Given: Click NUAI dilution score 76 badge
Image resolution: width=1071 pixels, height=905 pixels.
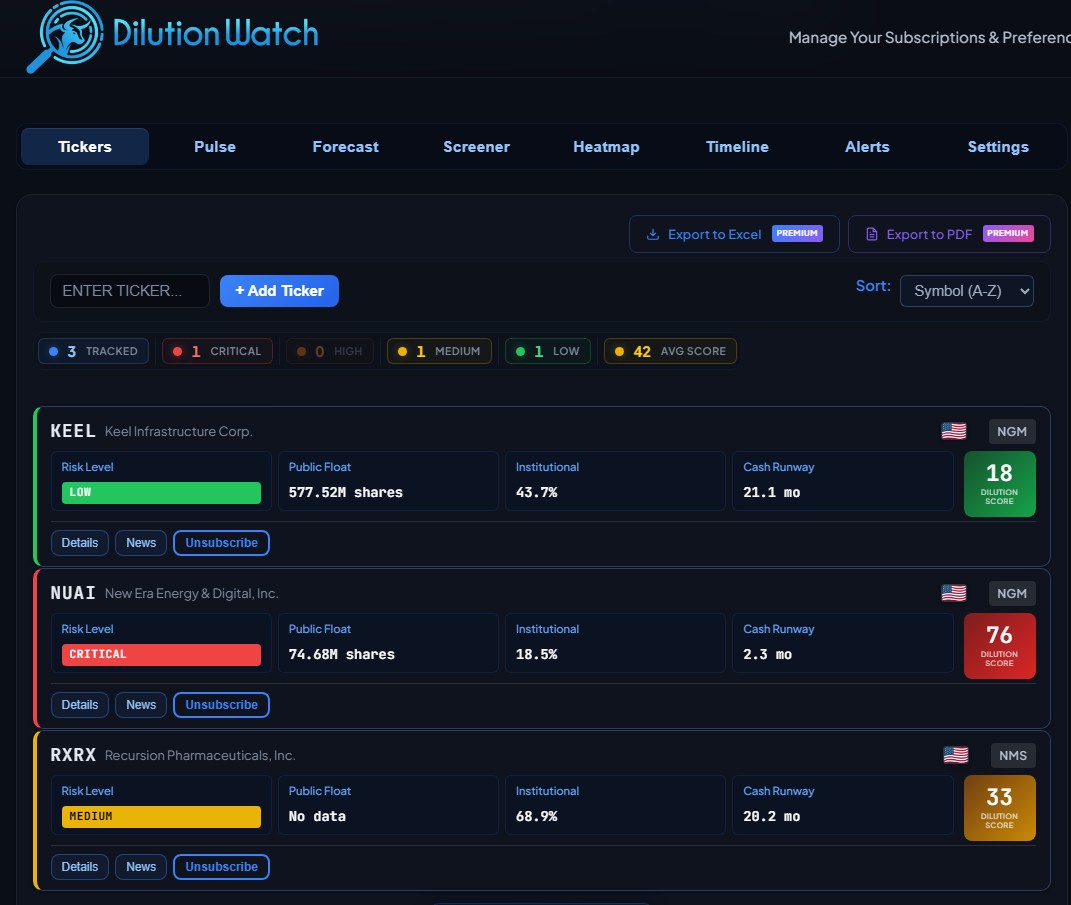Looking at the screenshot, I should [x=999, y=646].
